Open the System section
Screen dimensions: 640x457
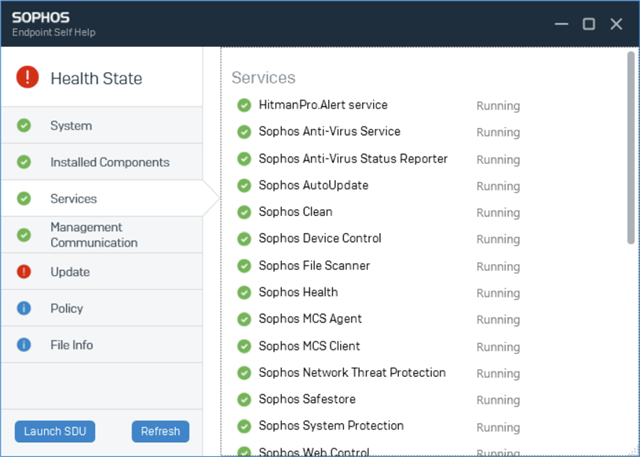(102, 125)
